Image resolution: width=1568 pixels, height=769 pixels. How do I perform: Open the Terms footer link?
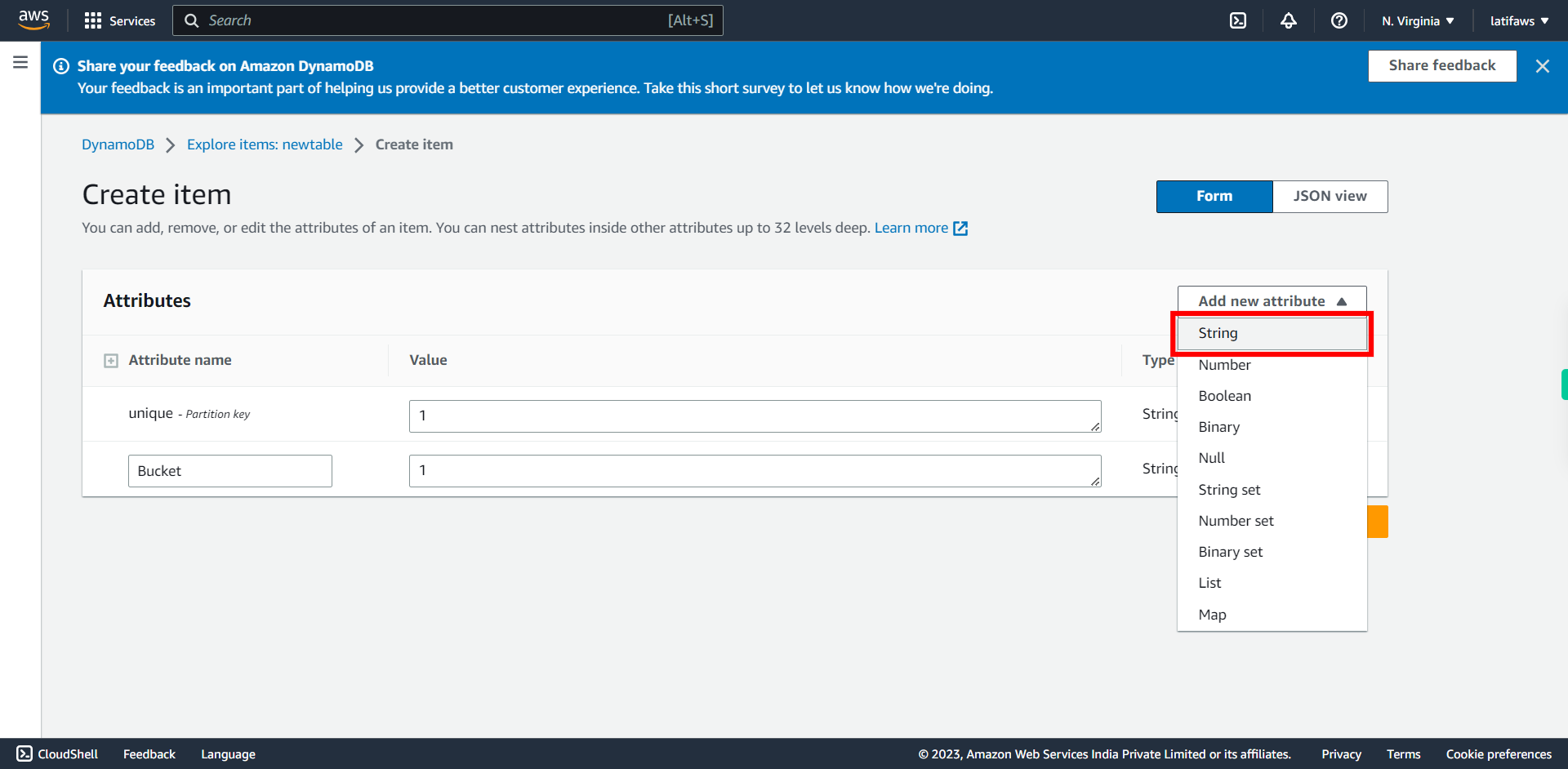pos(1404,754)
